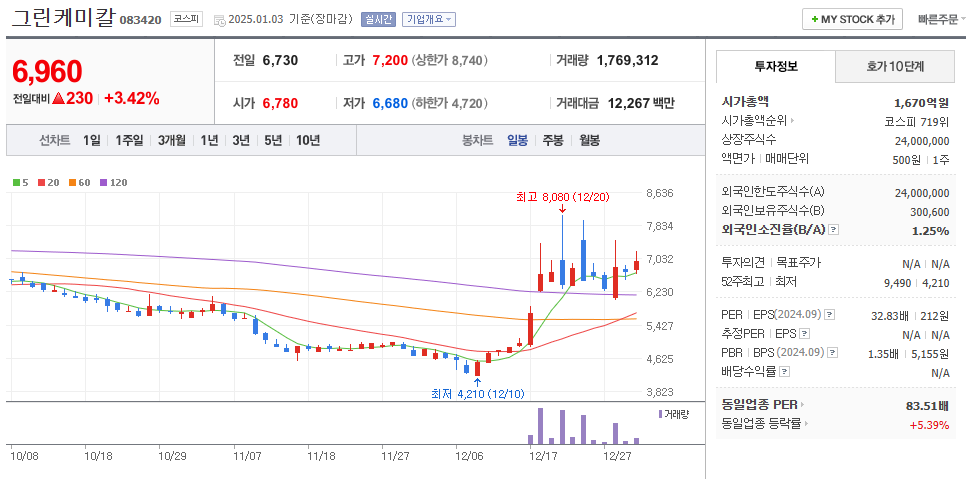Click the 최저 4,210 (12/10) chart marker
Viewport: 977px width, 479px height.
click(x=478, y=394)
